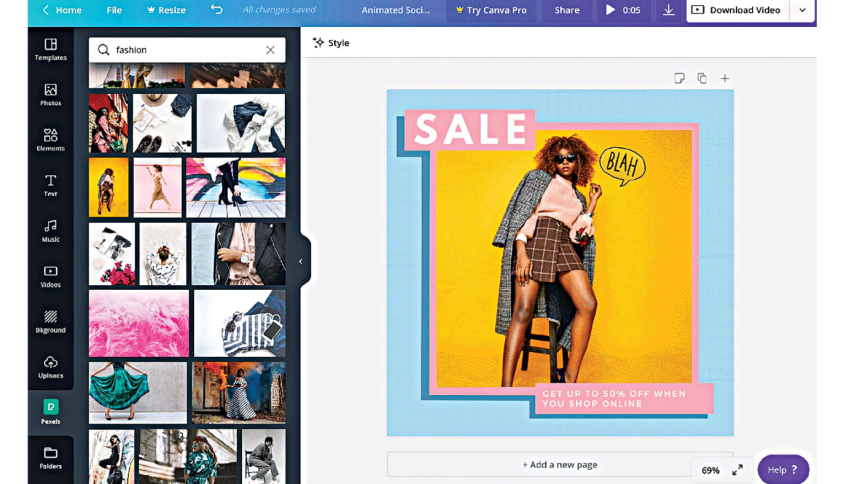Open the Music sidebar panel

50,231
